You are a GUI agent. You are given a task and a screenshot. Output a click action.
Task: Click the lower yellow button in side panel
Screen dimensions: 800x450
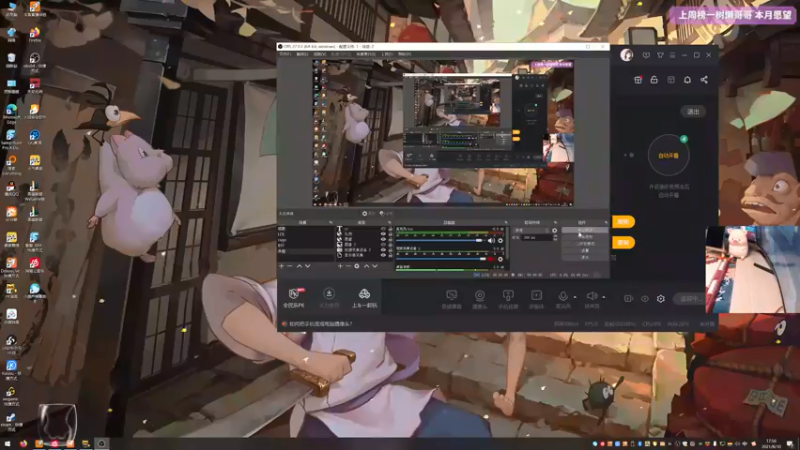(623, 242)
